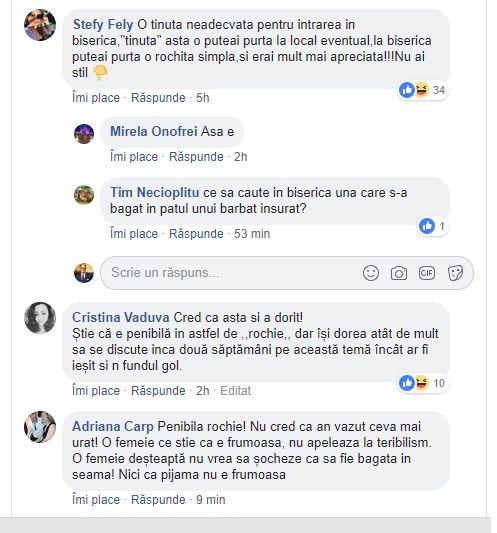Screen dimensions: 497x533
Task: Open the sticker picker icon
Action: coord(455,273)
